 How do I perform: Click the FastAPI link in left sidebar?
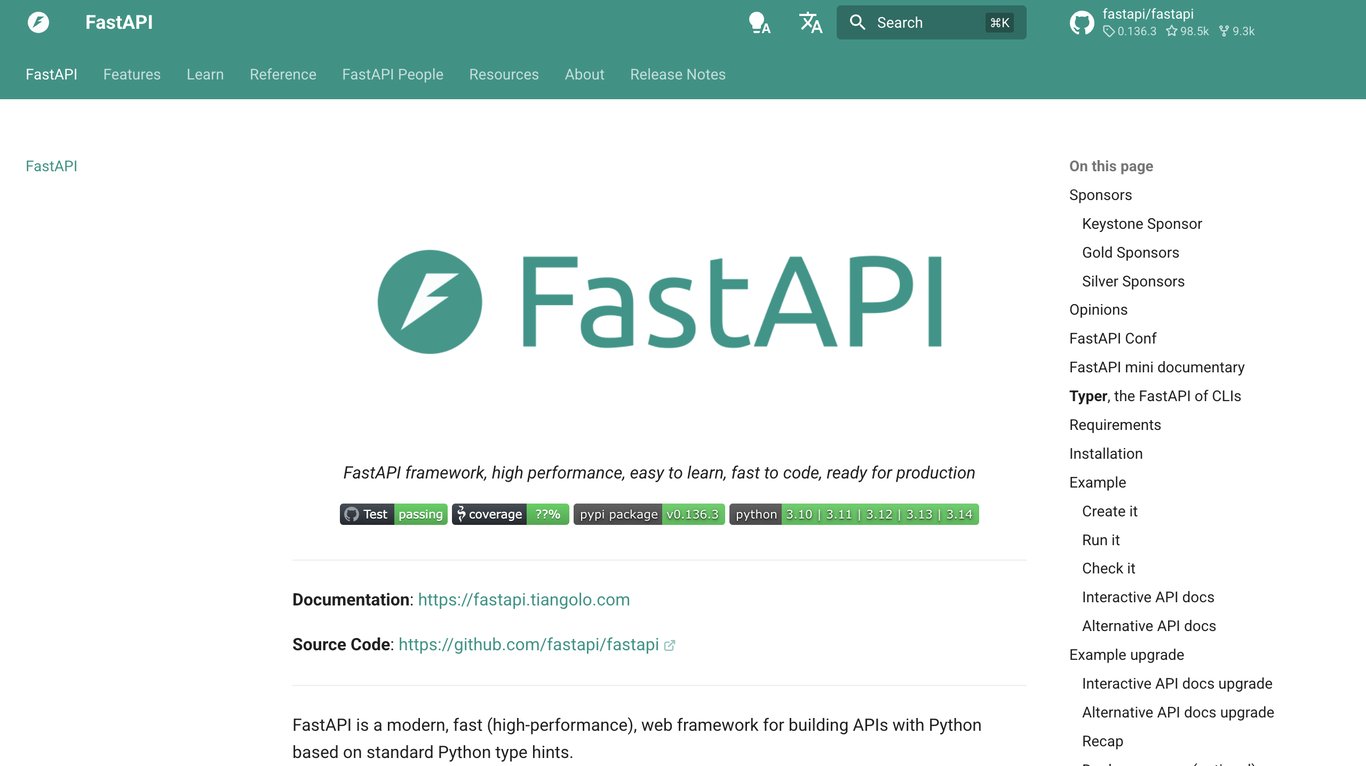click(51, 166)
